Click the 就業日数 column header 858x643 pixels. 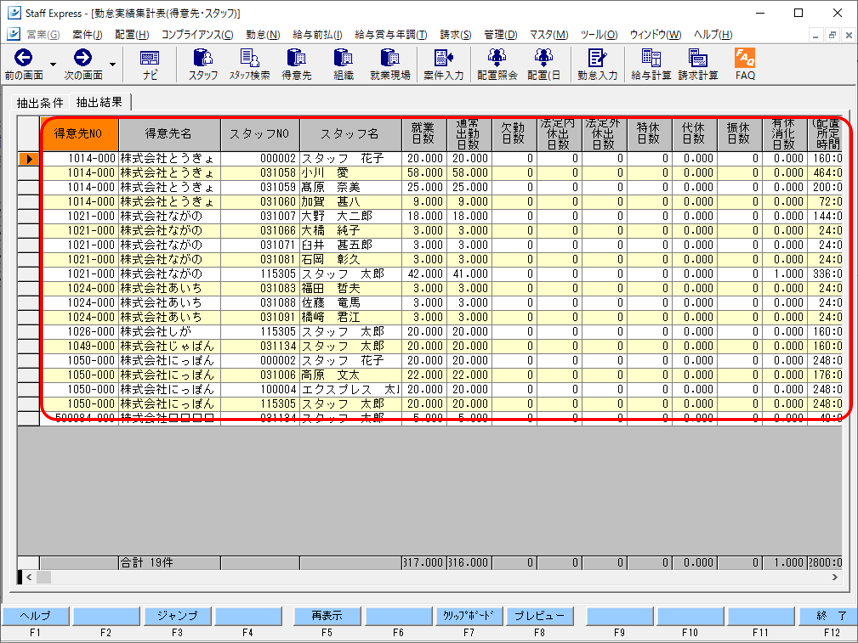click(424, 134)
